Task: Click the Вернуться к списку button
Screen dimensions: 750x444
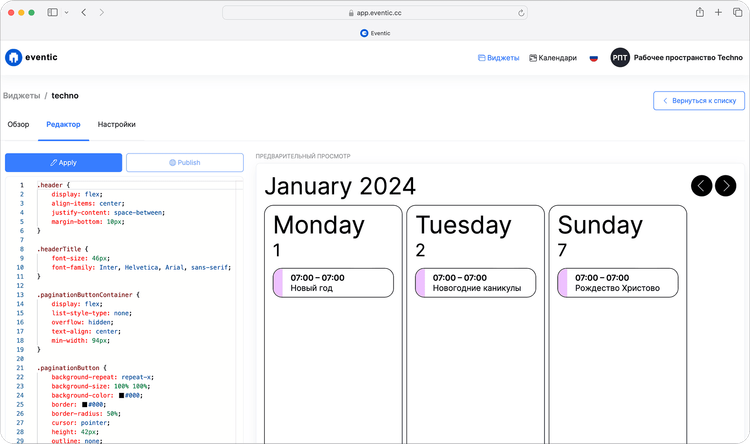Action: pyautogui.click(x=699, y=100)
